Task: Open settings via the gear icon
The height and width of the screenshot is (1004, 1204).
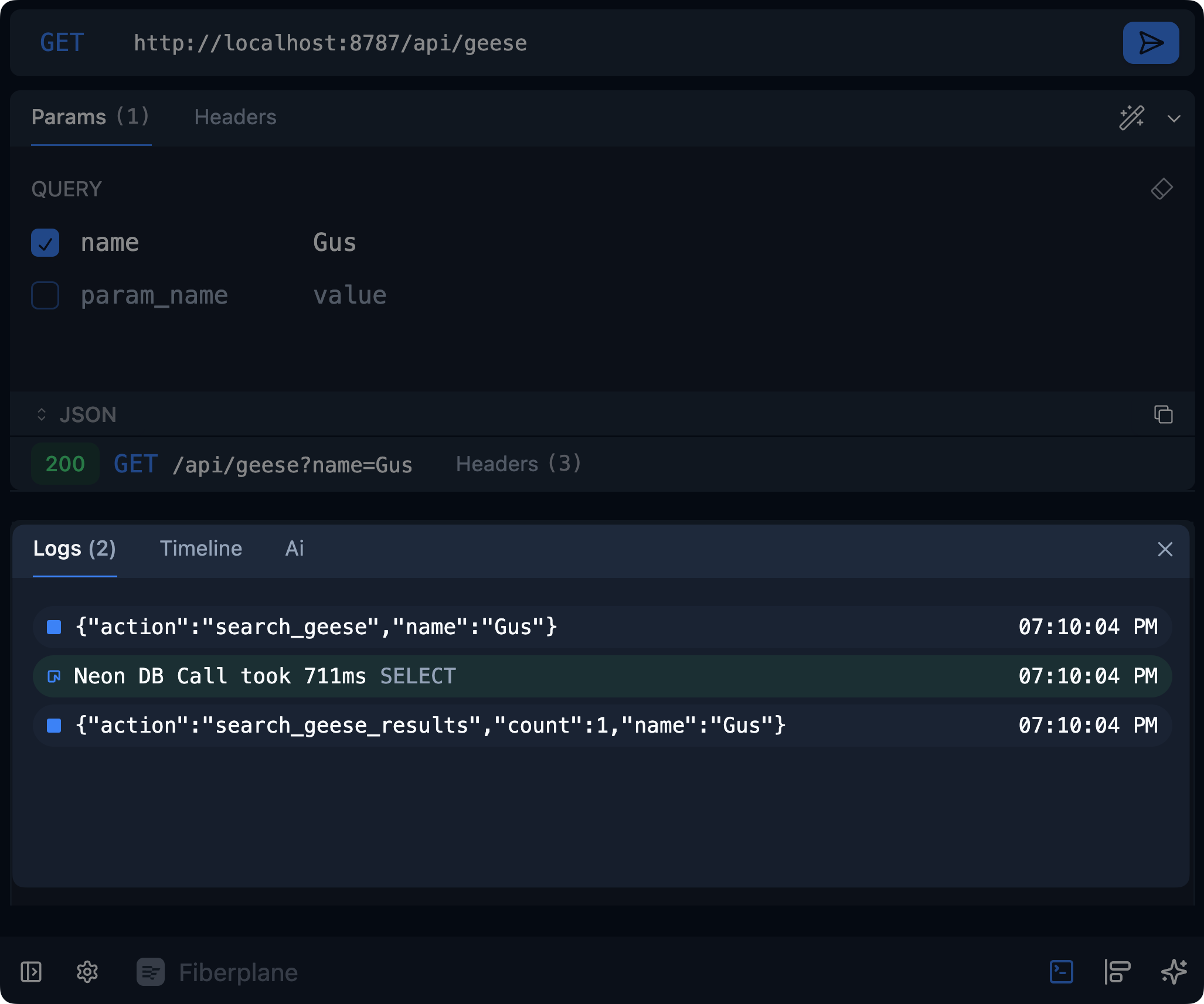Action: click(x=87, y=972)
